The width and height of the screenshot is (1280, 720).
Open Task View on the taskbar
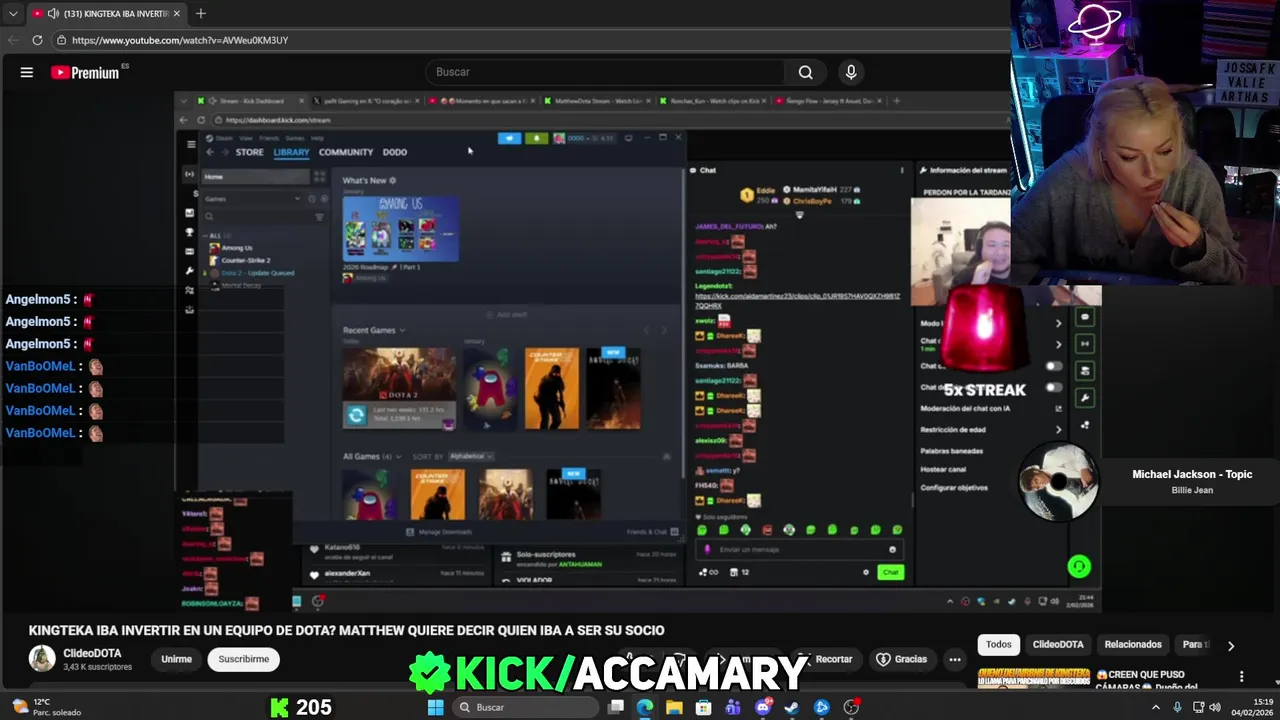tap(616, 707)
